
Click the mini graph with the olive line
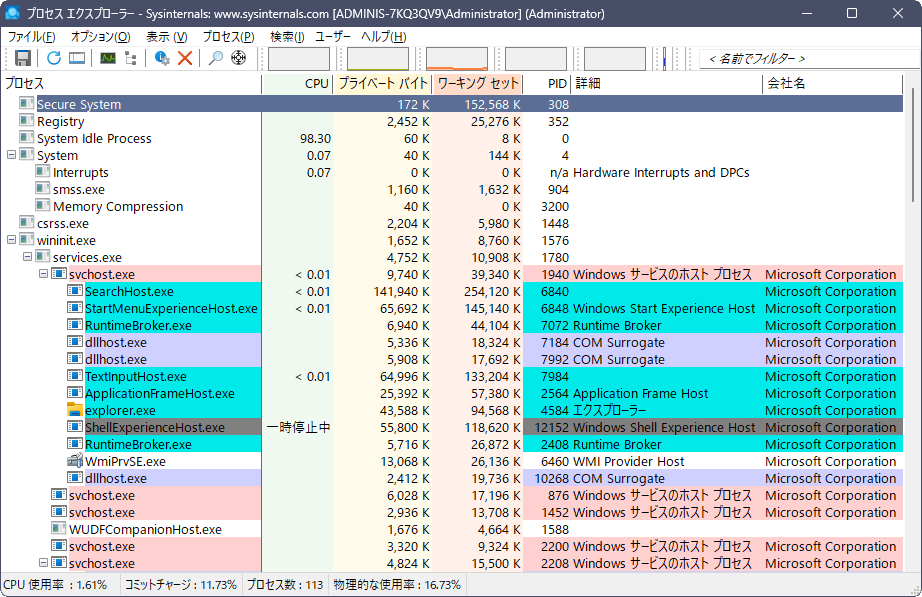click(378, 59)
